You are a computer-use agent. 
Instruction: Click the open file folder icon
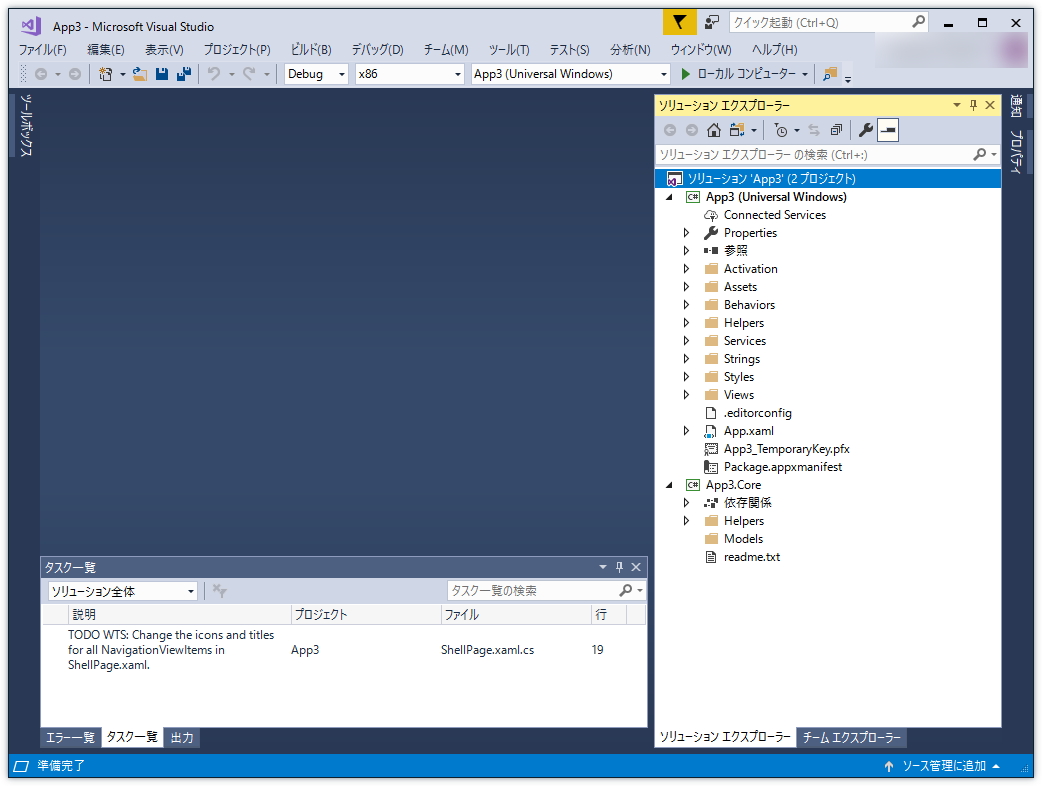tap(140, 74)
